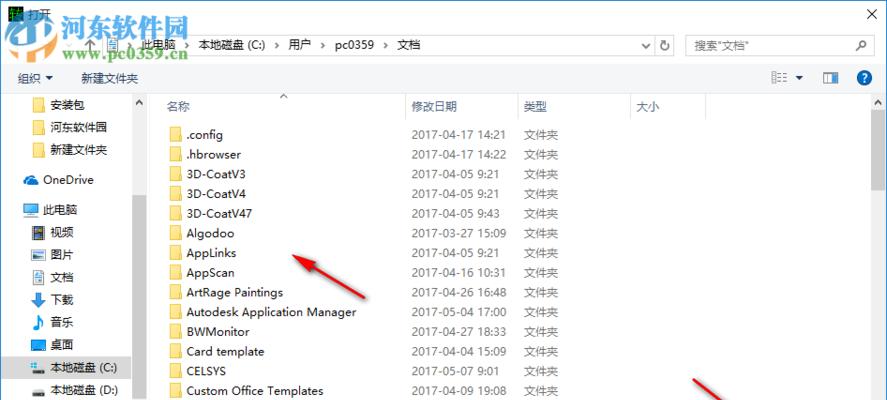Viewport: 887px width, 400px height.
Task: Click the change view icon
Action: pos(780,78)
